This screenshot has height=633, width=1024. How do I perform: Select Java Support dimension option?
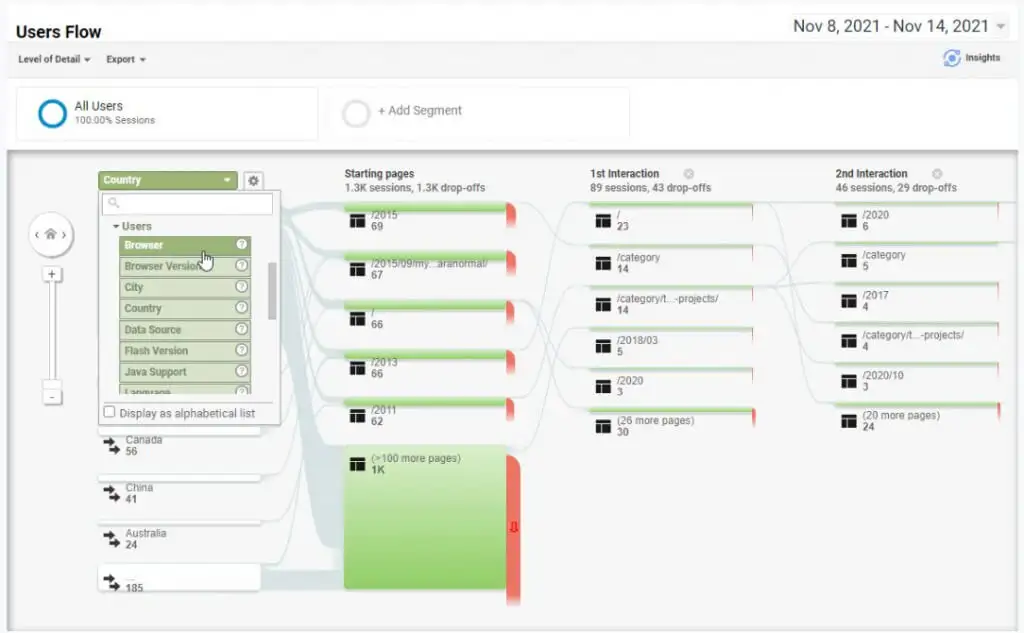(185, 371)
